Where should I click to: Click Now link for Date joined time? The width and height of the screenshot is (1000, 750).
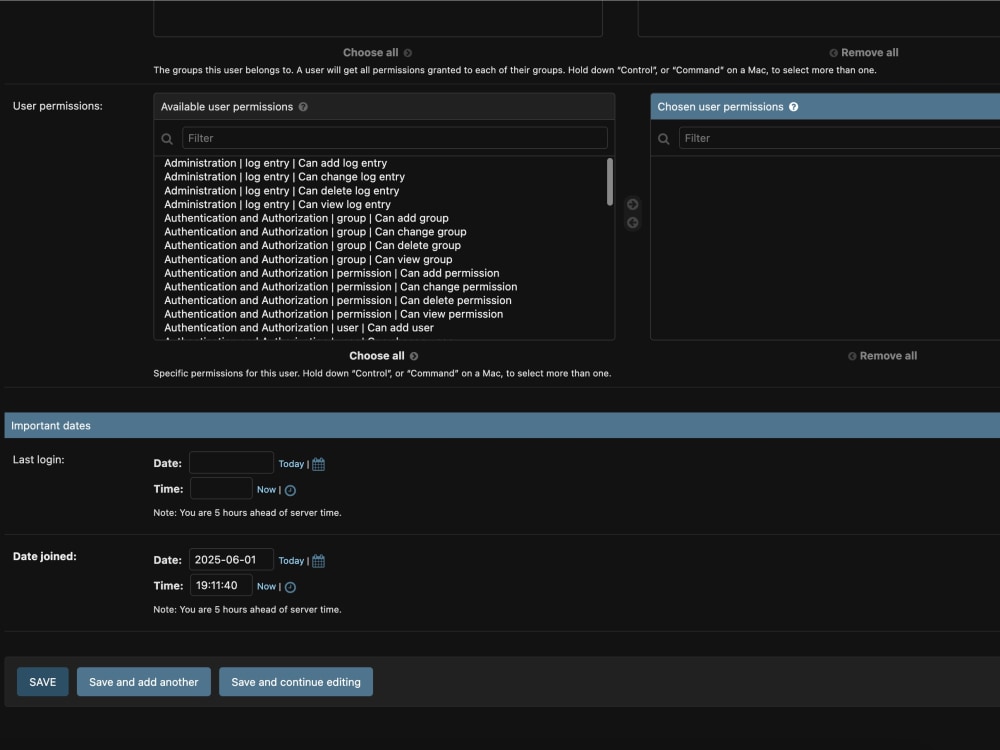point(266,587)
